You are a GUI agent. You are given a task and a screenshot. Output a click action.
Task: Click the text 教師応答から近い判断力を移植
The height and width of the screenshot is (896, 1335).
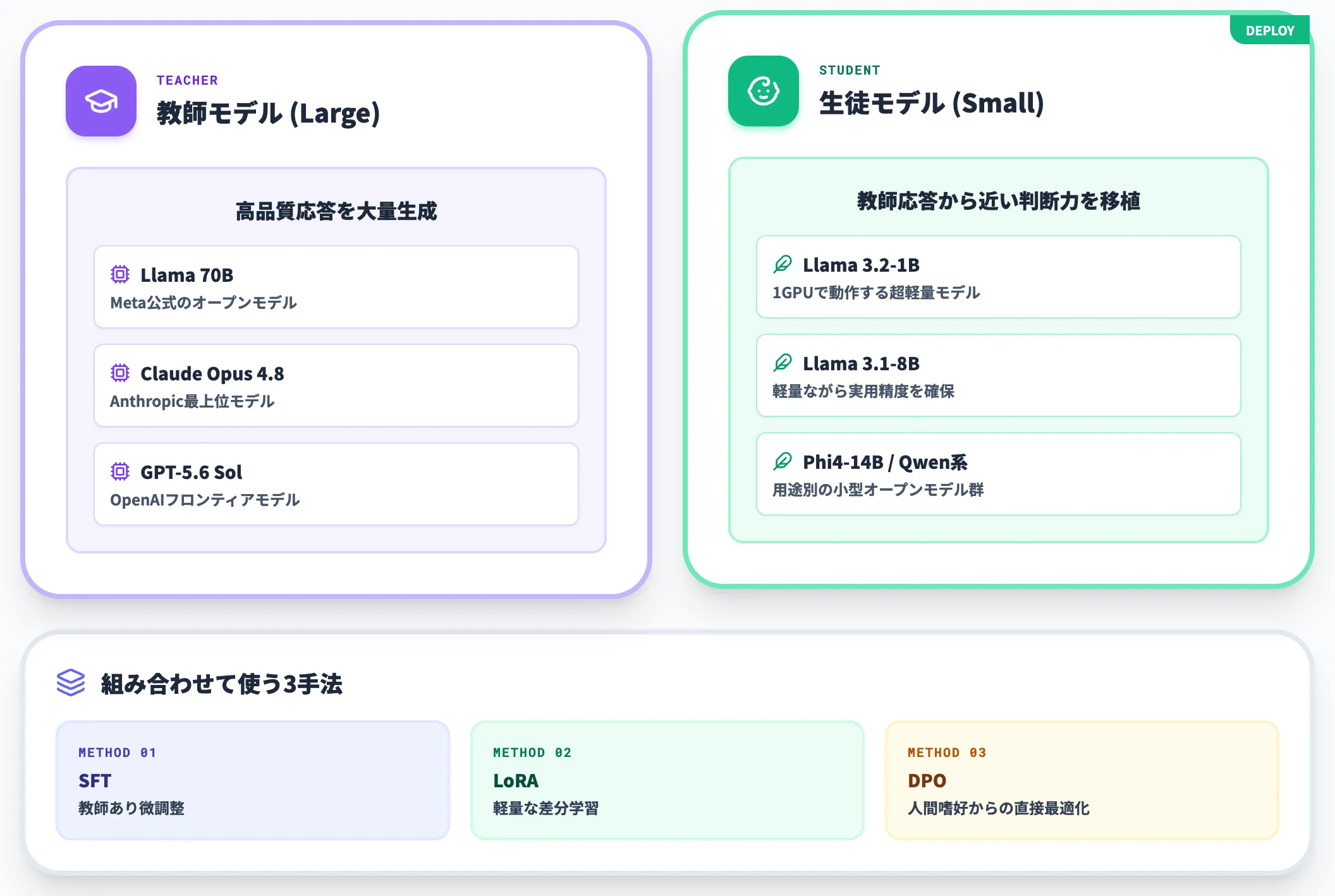pos(999,201)
